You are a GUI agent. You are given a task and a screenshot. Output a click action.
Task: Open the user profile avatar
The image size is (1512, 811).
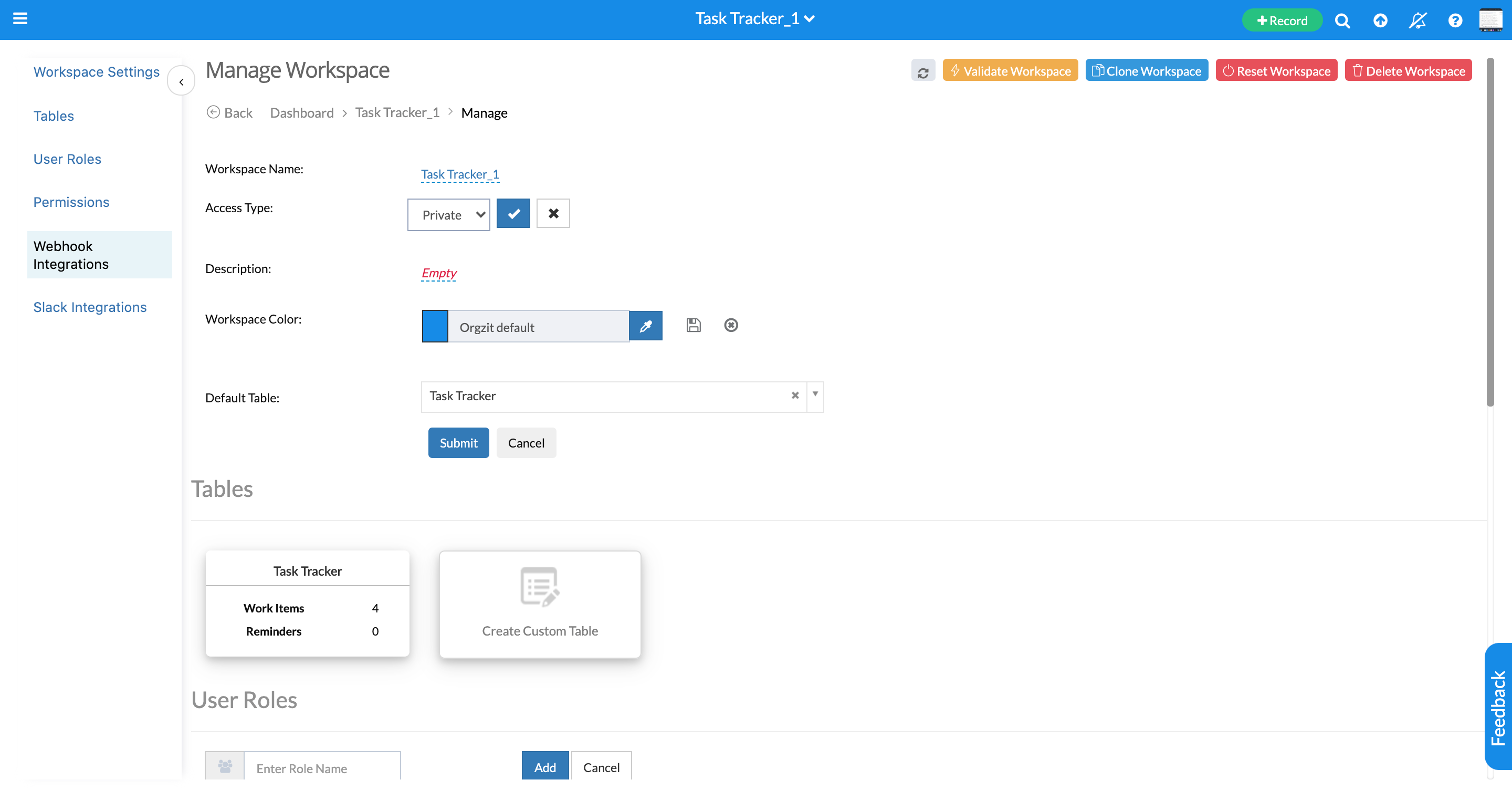click(x=1491, y=19)
